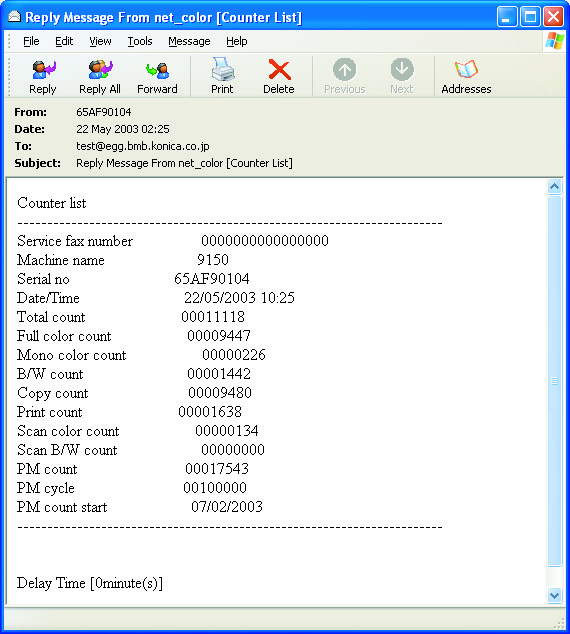Click the vertical scrollbar thumb

(x=555, y=381)
